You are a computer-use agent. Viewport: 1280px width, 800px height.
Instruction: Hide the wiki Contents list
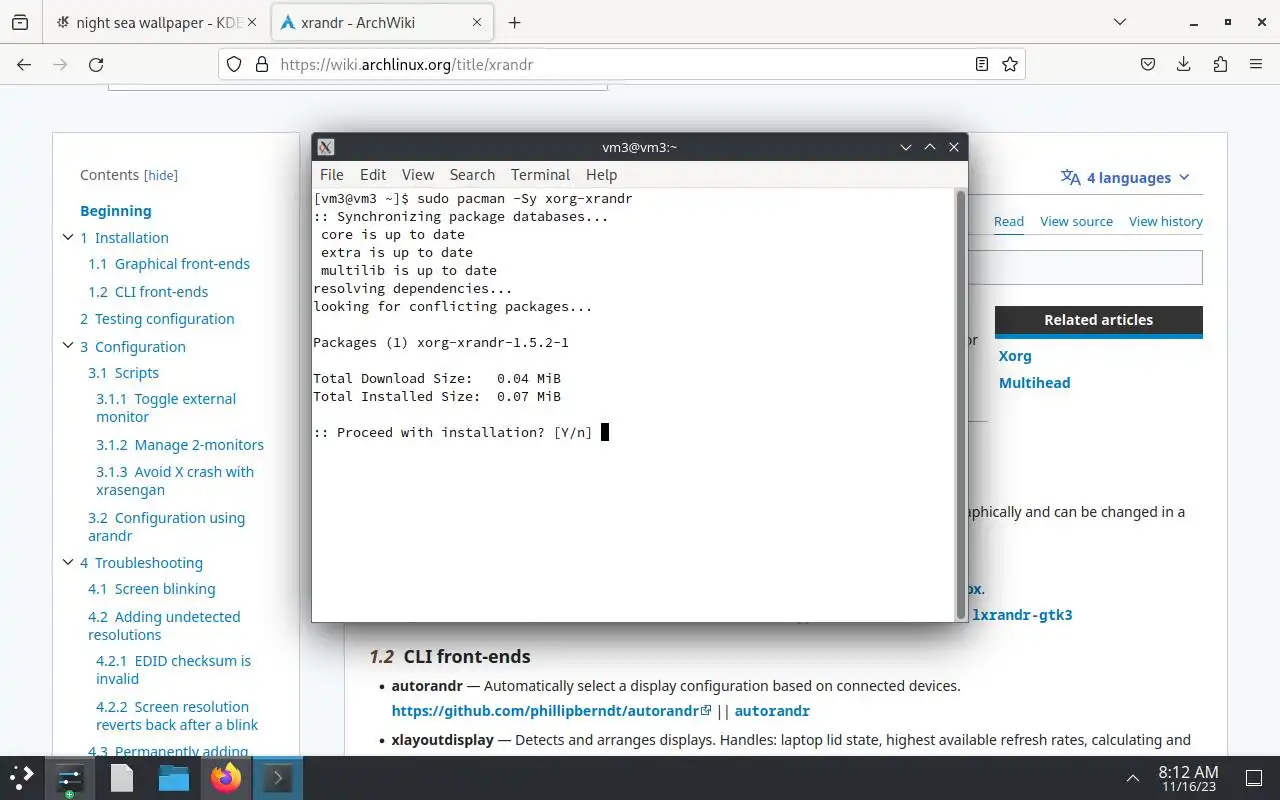[161, 175]
